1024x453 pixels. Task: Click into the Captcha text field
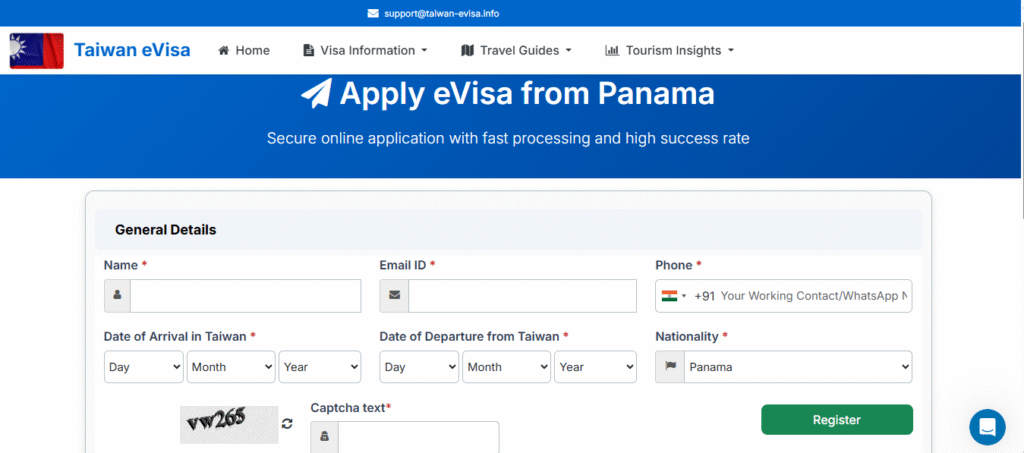coord(418,437)
